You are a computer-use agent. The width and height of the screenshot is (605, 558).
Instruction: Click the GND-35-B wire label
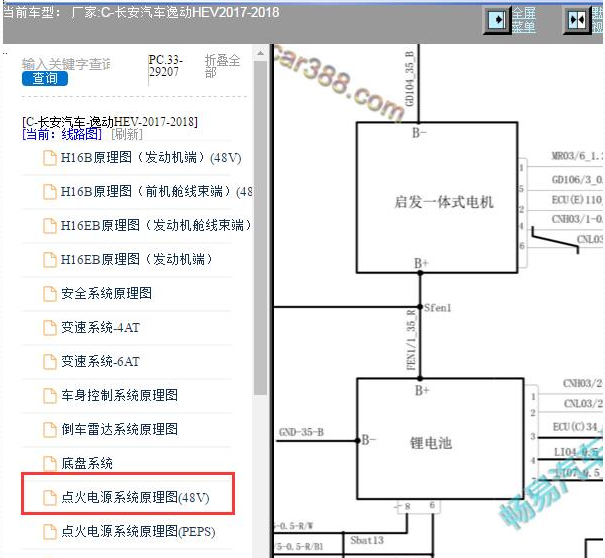point(301,432)
